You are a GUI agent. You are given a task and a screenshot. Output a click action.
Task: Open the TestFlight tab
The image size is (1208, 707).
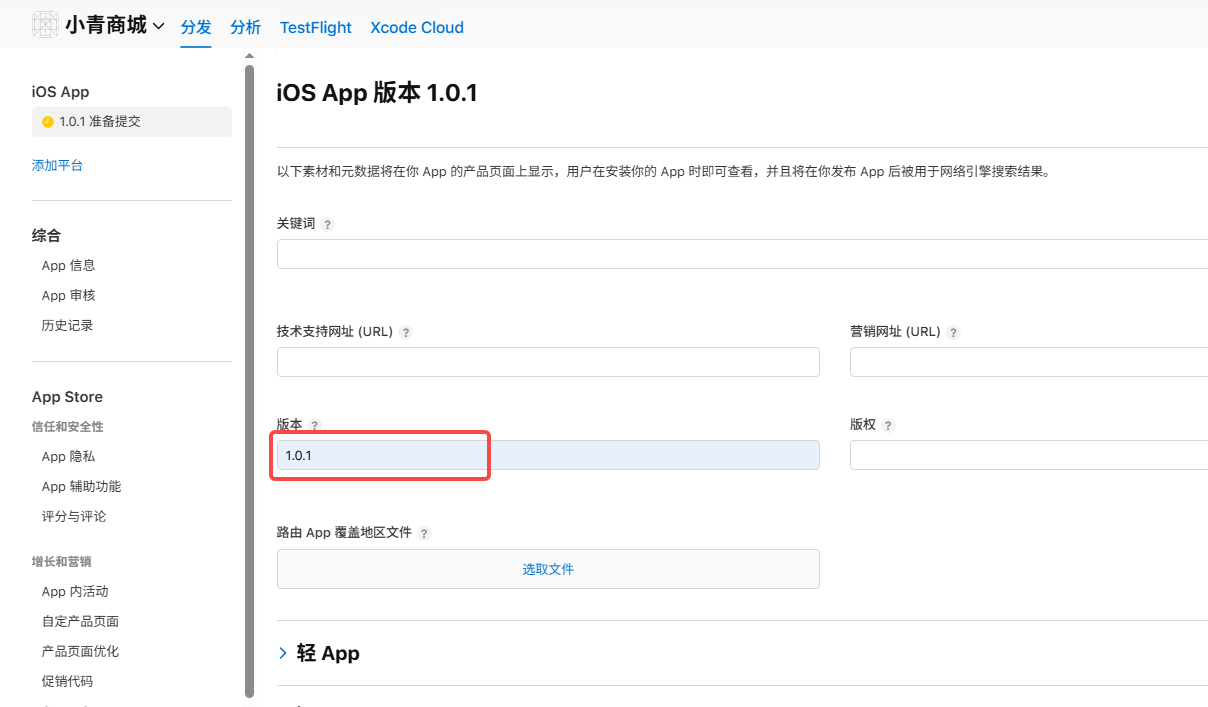click(316, 27)
